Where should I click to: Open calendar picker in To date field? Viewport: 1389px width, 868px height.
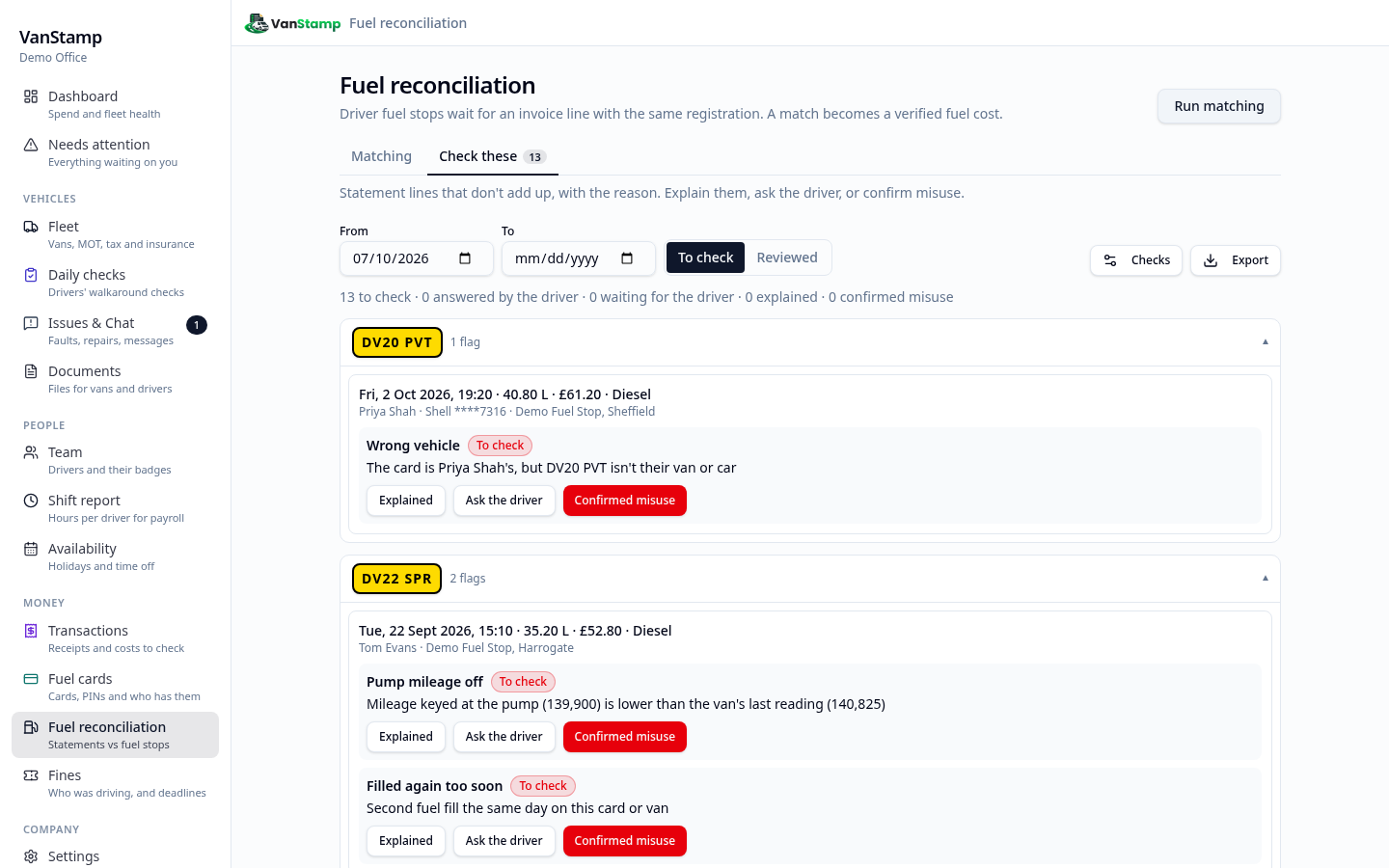coord(627,258)
